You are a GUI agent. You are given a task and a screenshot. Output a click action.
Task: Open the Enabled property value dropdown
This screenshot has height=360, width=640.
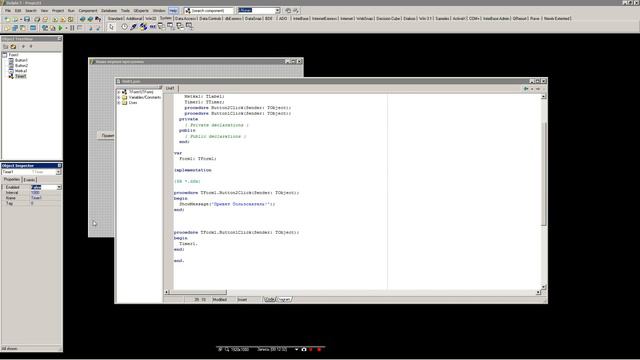point(59,187)
